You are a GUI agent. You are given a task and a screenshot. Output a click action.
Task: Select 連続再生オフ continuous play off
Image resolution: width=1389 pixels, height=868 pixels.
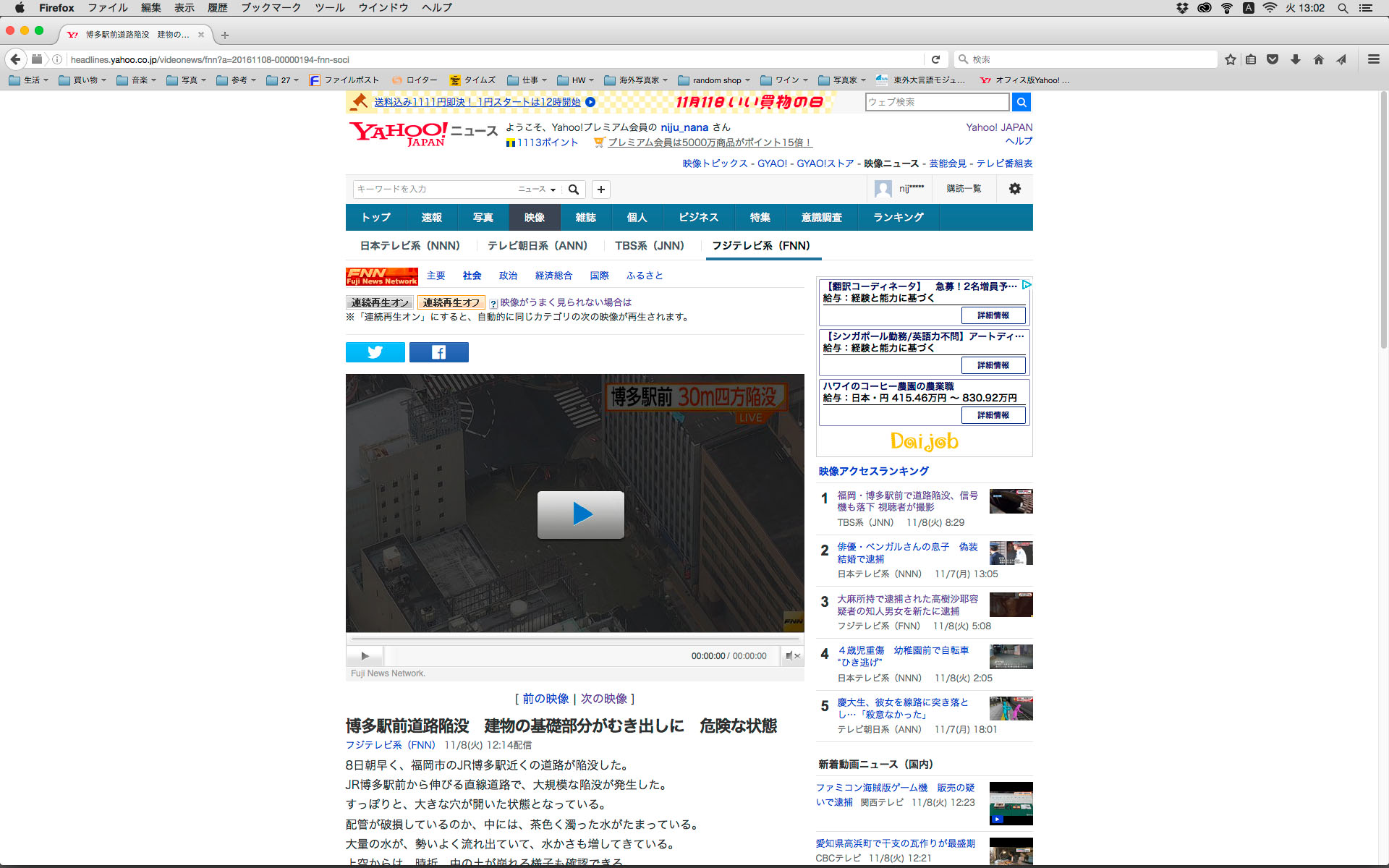point(451,302)
